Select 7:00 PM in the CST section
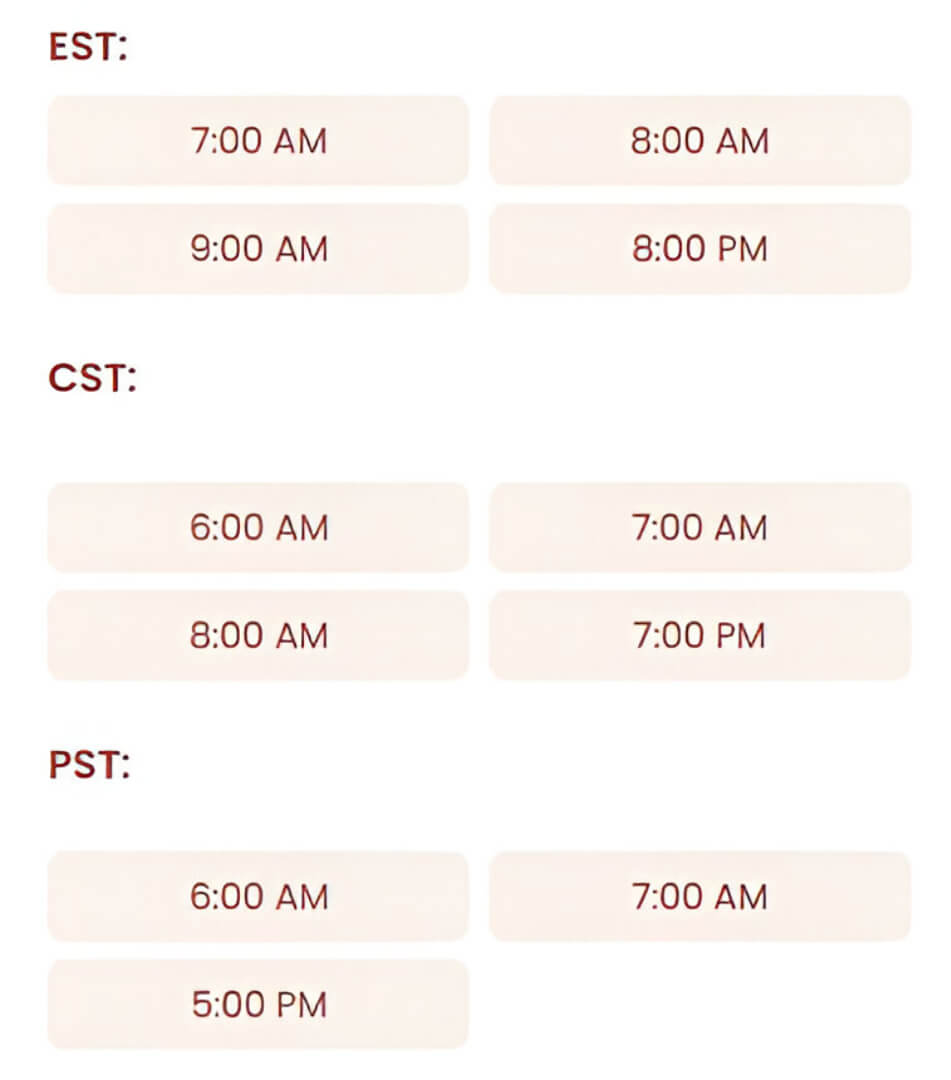Screen dimensions: 951x1080 tap(700, 635)
